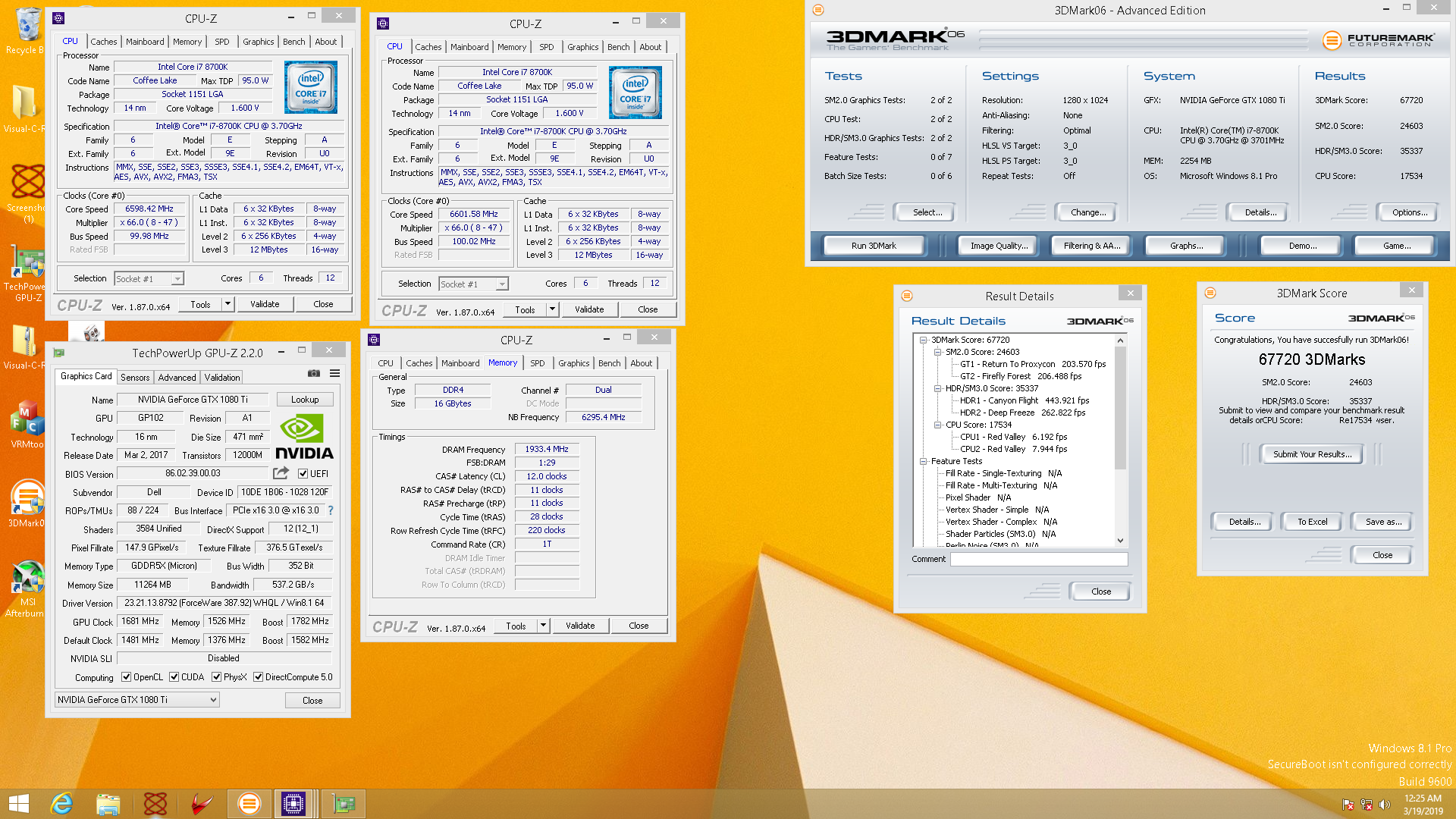The width and height of the screenshot is (1456, 819).
Task: Click the 3DMark06 main window title icon
Action: pos(817,10)
